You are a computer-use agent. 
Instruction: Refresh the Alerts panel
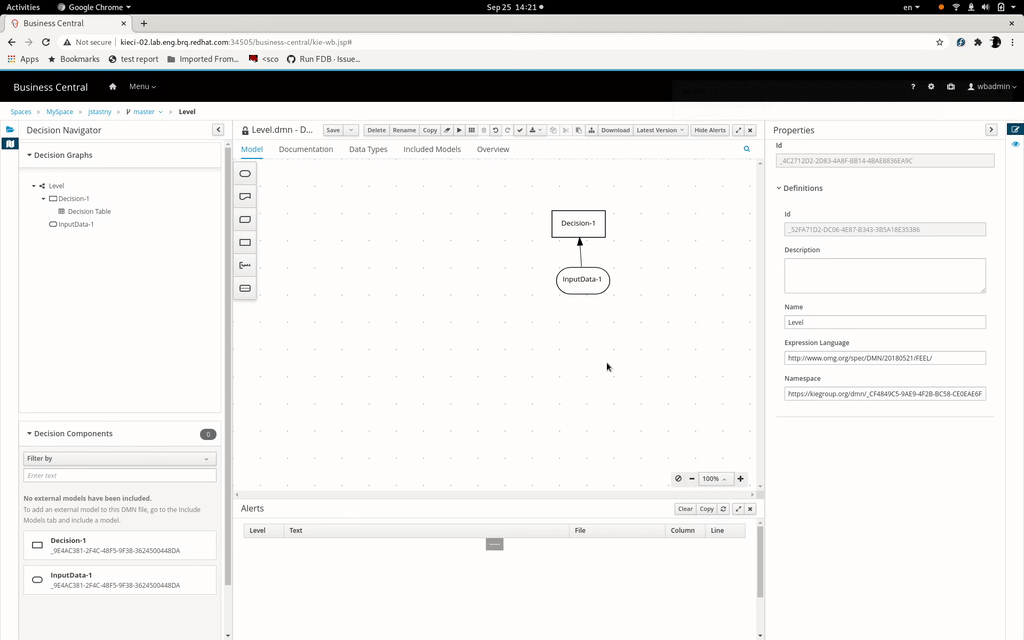click(x=723, y=509)
